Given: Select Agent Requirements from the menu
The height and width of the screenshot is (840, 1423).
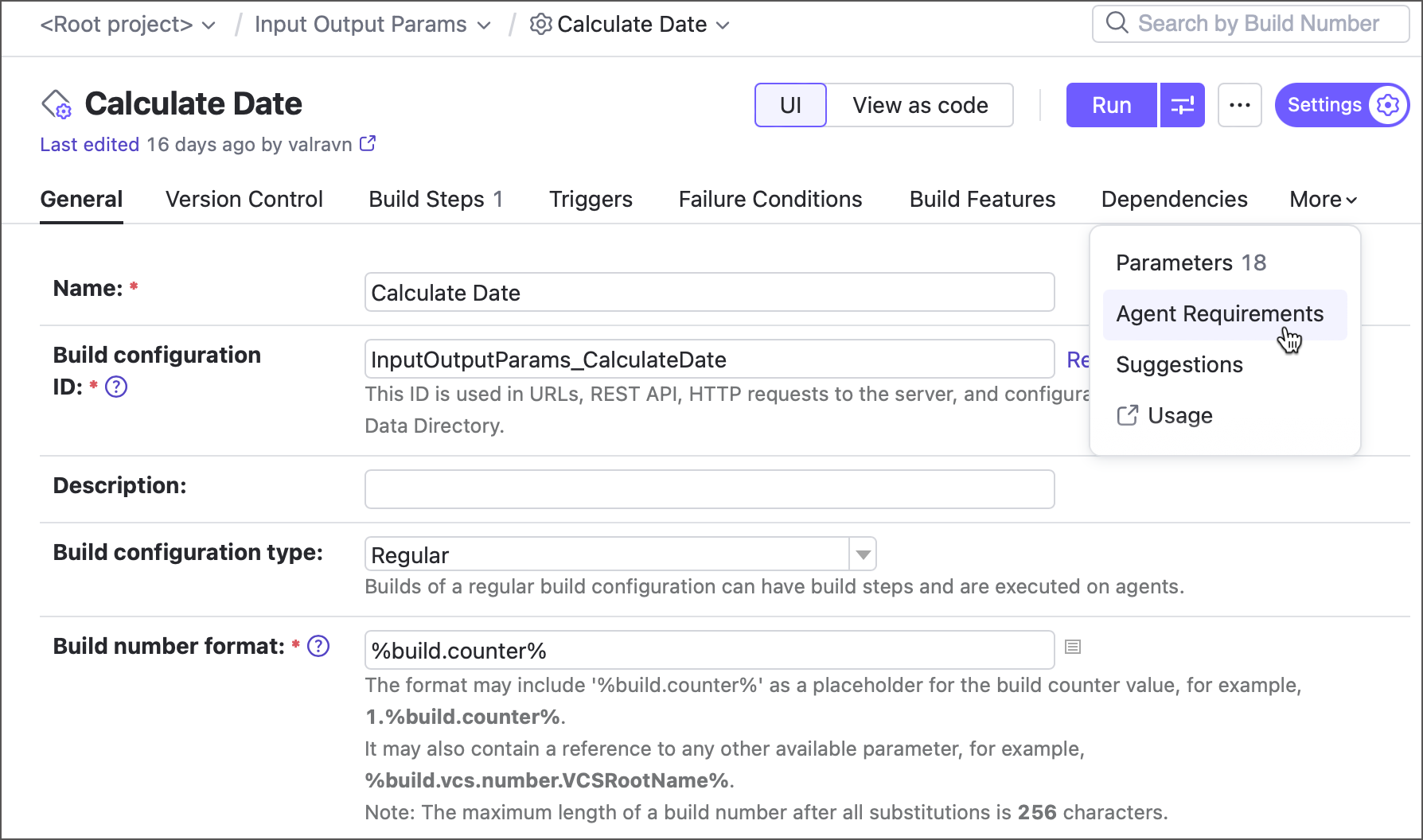Looking at the screenshot, I should pos(1220,313).
